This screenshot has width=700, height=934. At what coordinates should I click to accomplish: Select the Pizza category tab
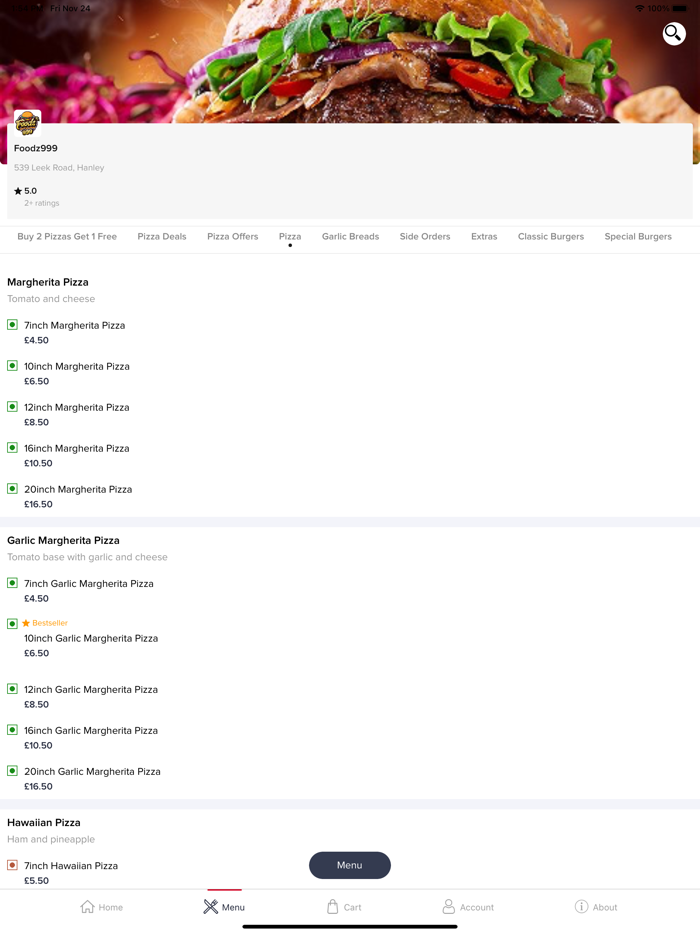point(290,236)
